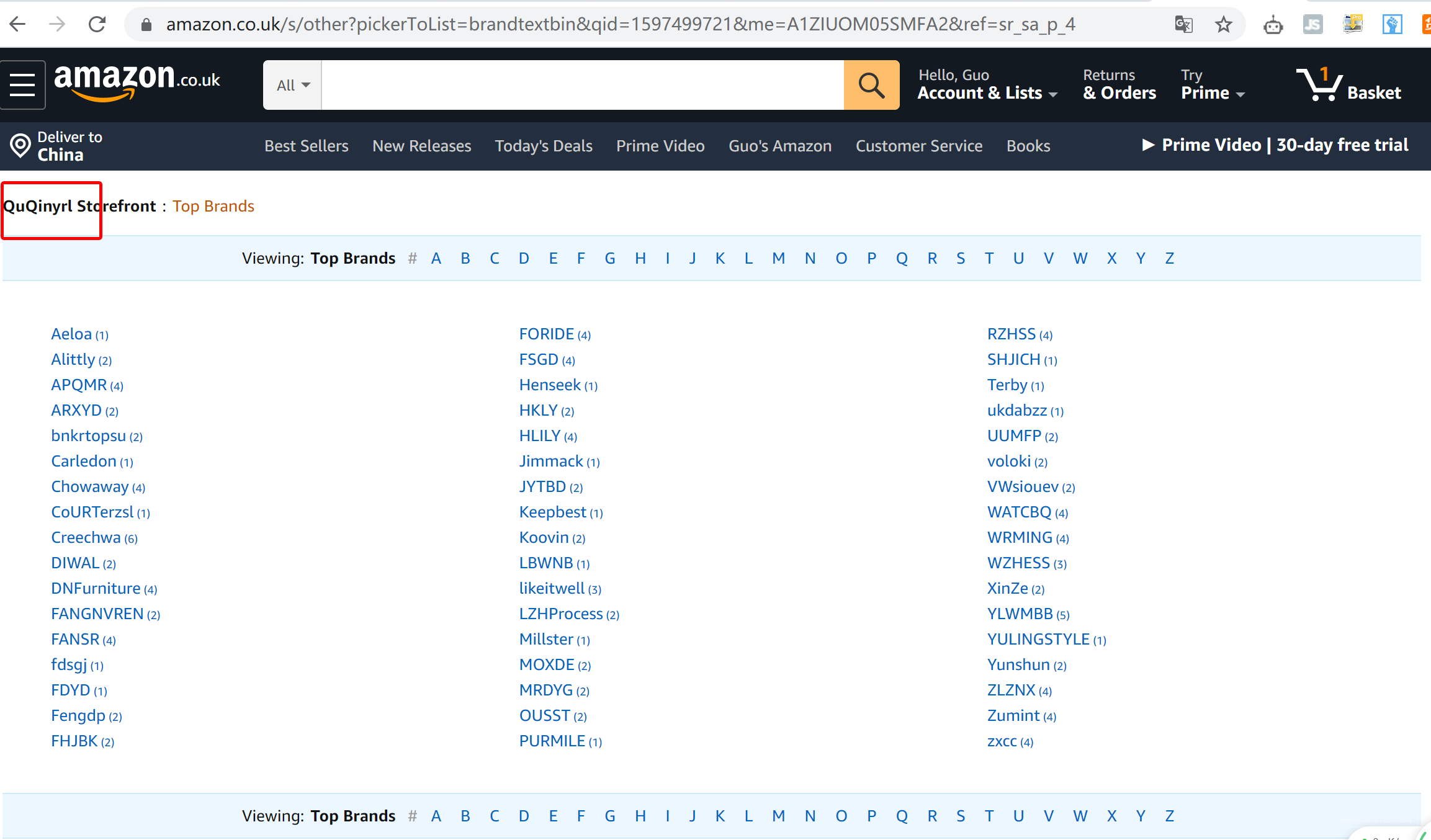Click the Prime Video 30-day free trial banner
This screenshot has width=1431, height=840.
(1275, 145)
